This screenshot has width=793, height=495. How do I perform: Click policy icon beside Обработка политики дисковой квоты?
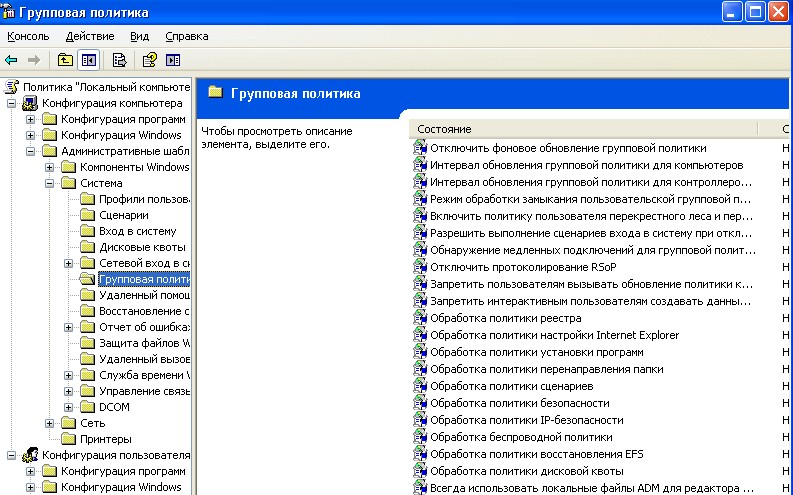pyautogui.click(x=420, y=471)
